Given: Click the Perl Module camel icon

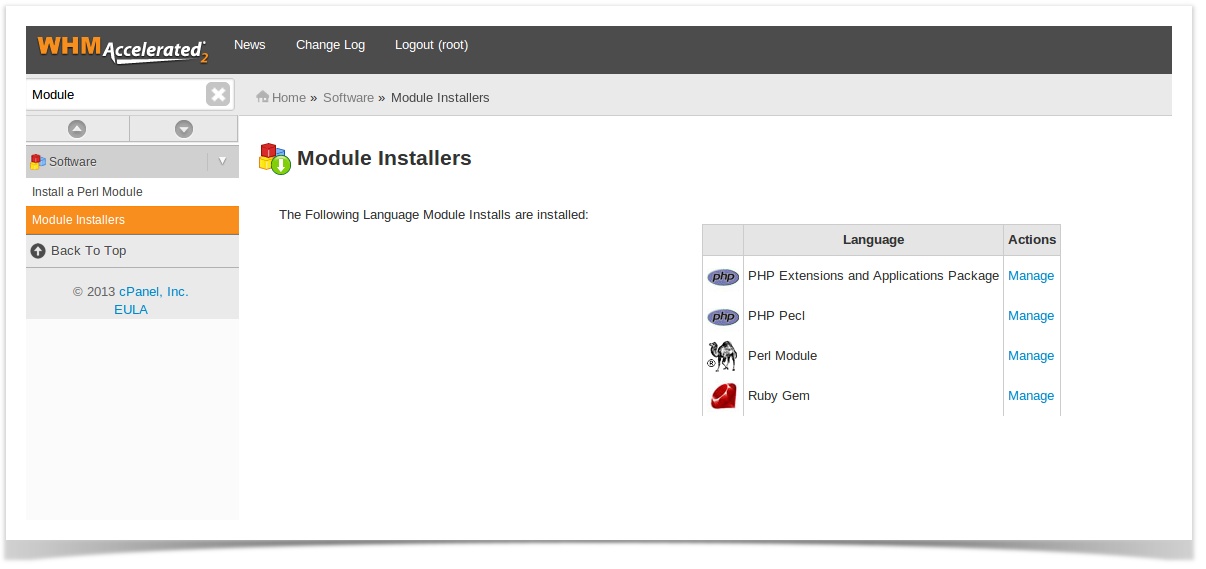Looking at the screenshot, I should click(x=722, y=356).
